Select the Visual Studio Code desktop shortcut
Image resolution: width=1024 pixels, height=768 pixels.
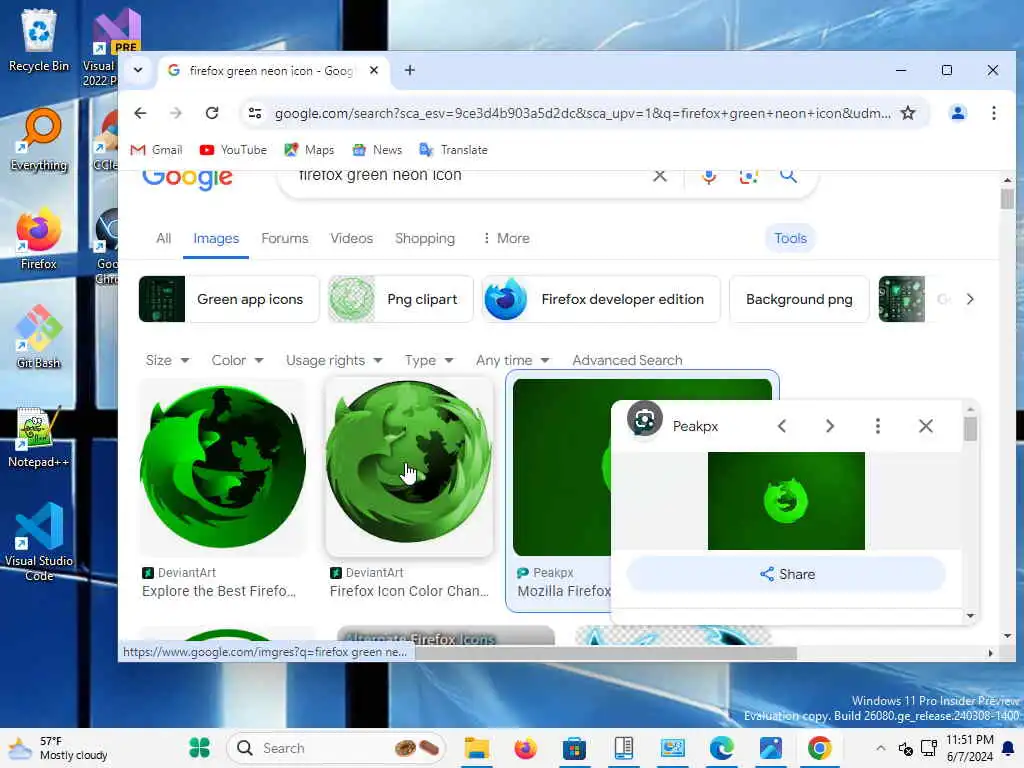pyautogui.click(x=39, y=542)
